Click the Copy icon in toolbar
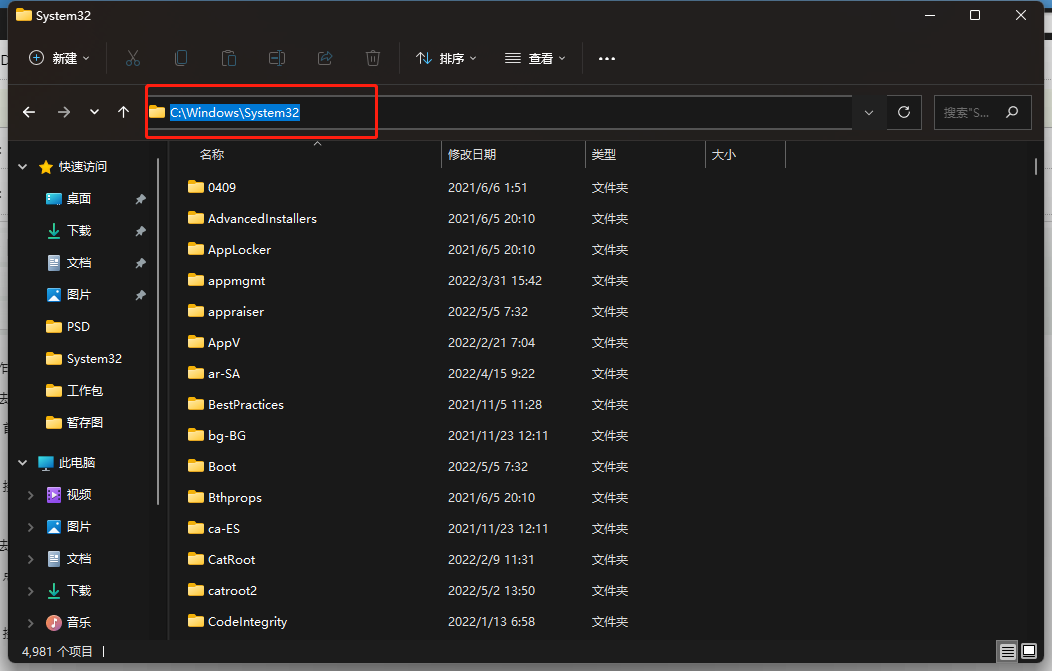The height and width of the screenshot is (671, 1052). pyautogui.click(x=181, y=58)
